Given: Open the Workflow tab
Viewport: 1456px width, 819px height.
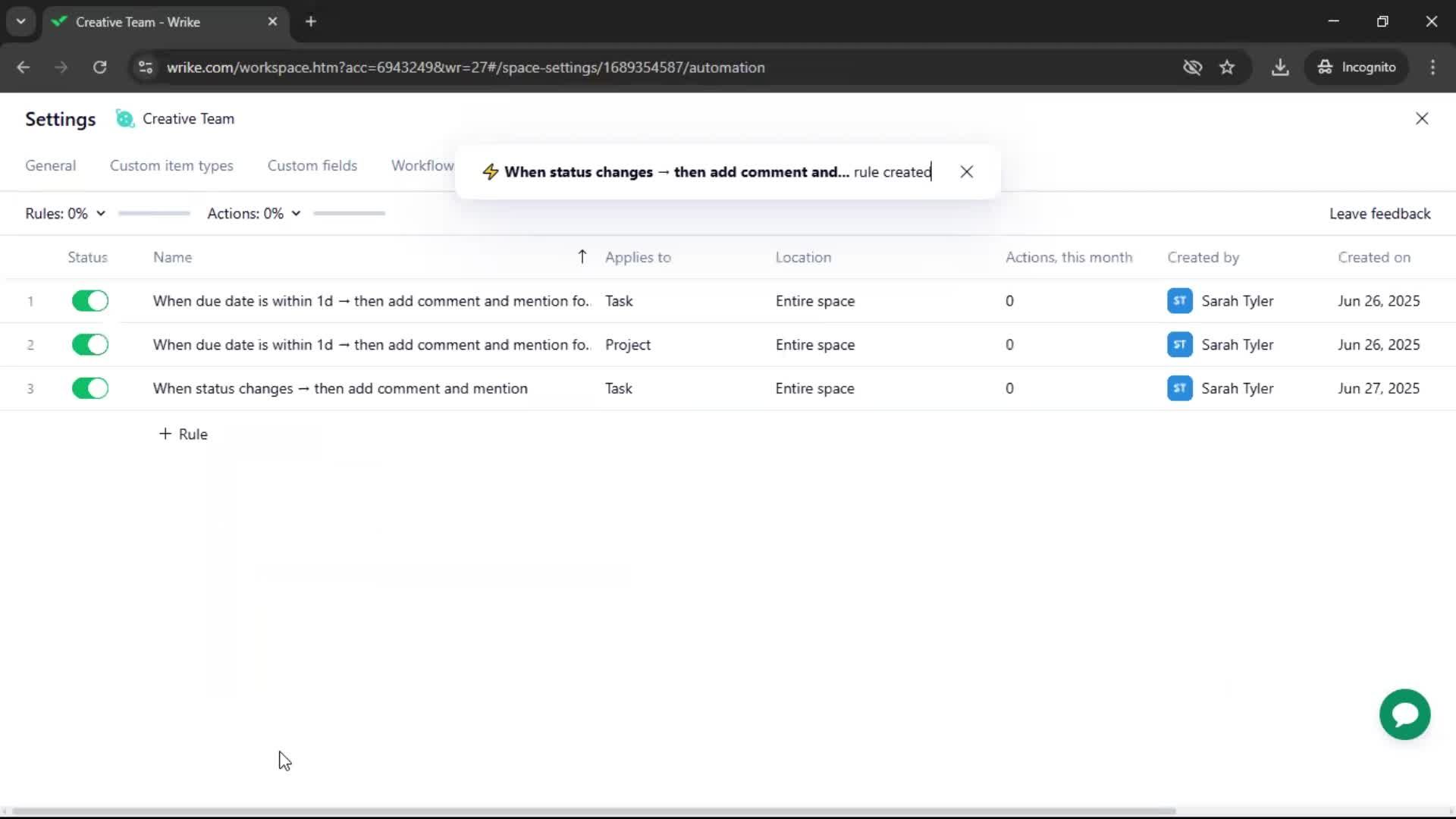Looking at the screenshot, I should click(x=422, y=166).
